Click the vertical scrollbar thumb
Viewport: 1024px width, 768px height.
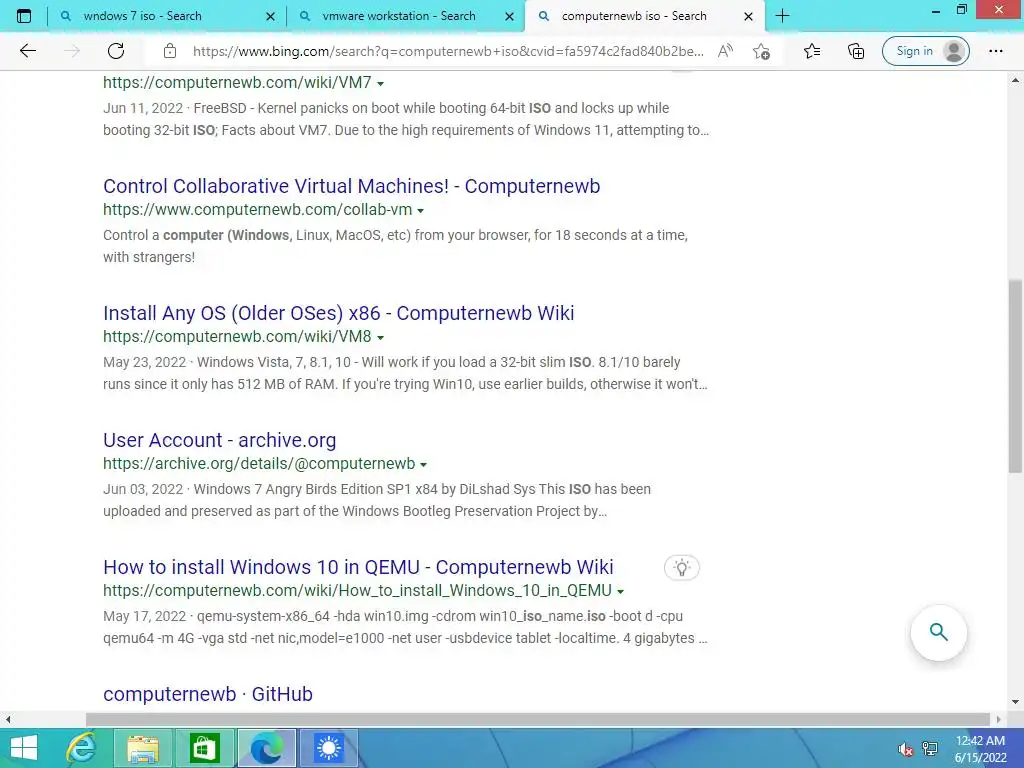click(x=1015, y=376)
